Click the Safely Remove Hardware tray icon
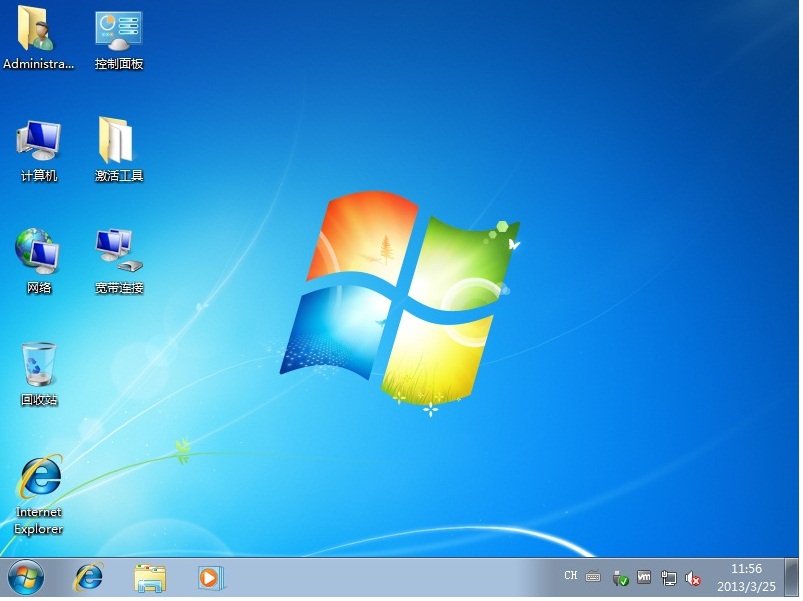The image size is (803, 601). tap(620, 578)
